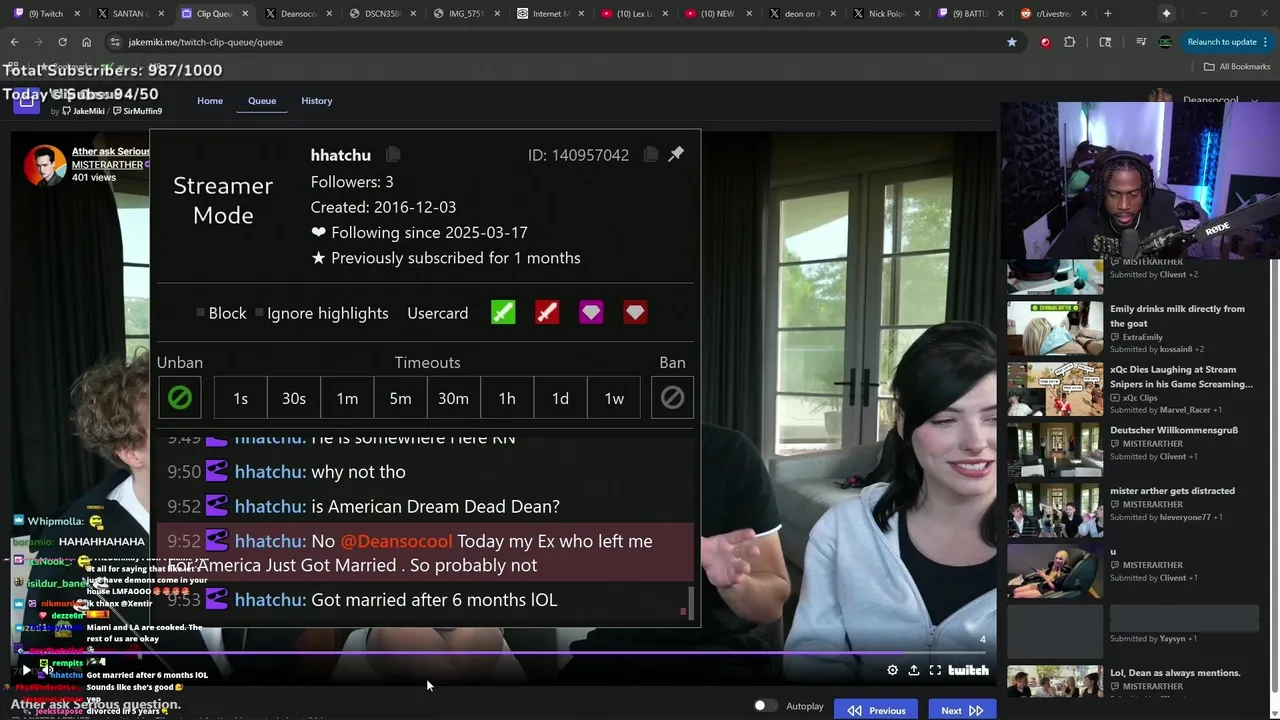Go back in browser history
The height and width of the screenshot is (720, 1280).
pyautogui.click(x=14, y=42)
